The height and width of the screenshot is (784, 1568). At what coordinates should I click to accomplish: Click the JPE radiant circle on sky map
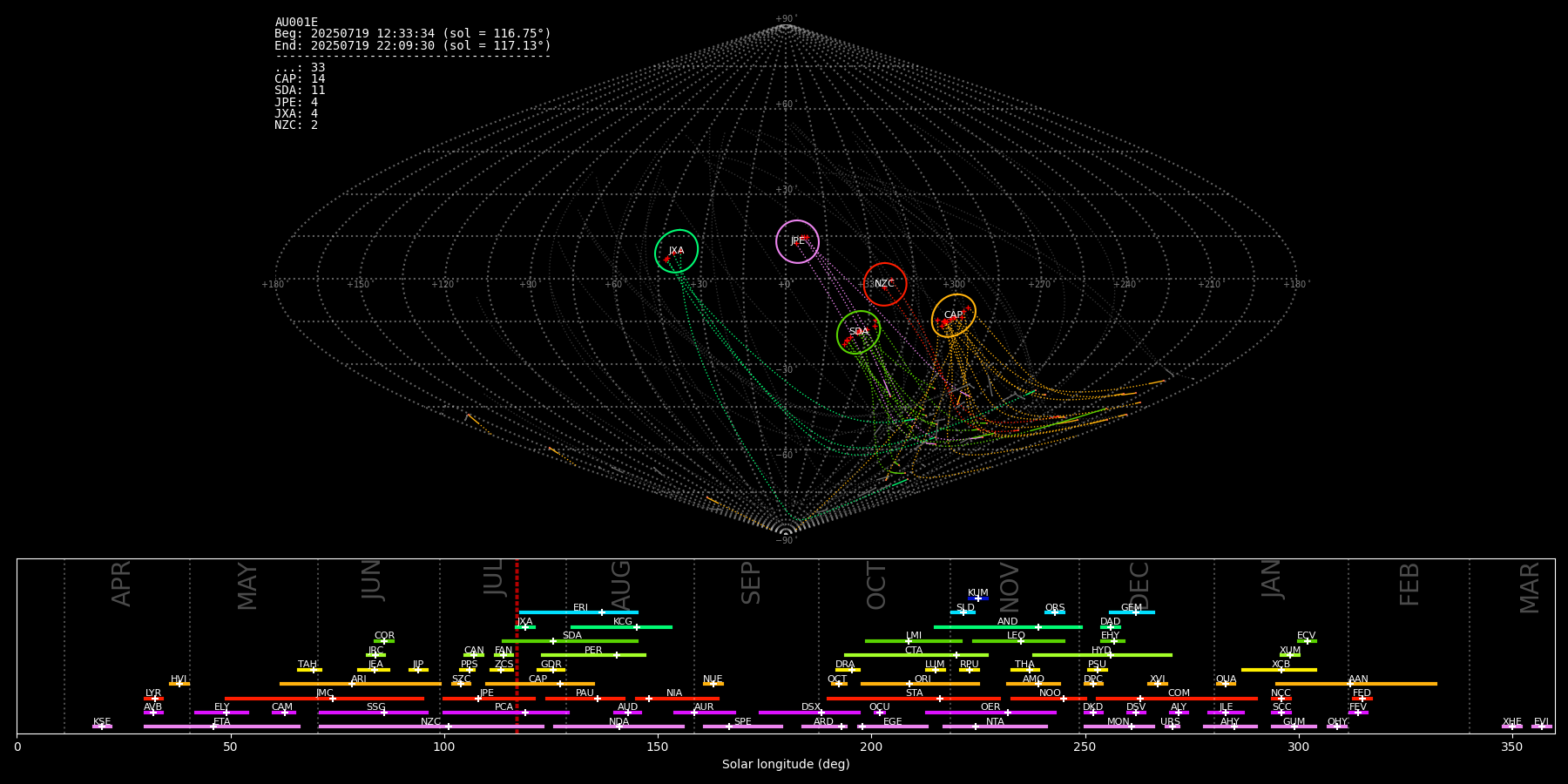pos(798,241)
